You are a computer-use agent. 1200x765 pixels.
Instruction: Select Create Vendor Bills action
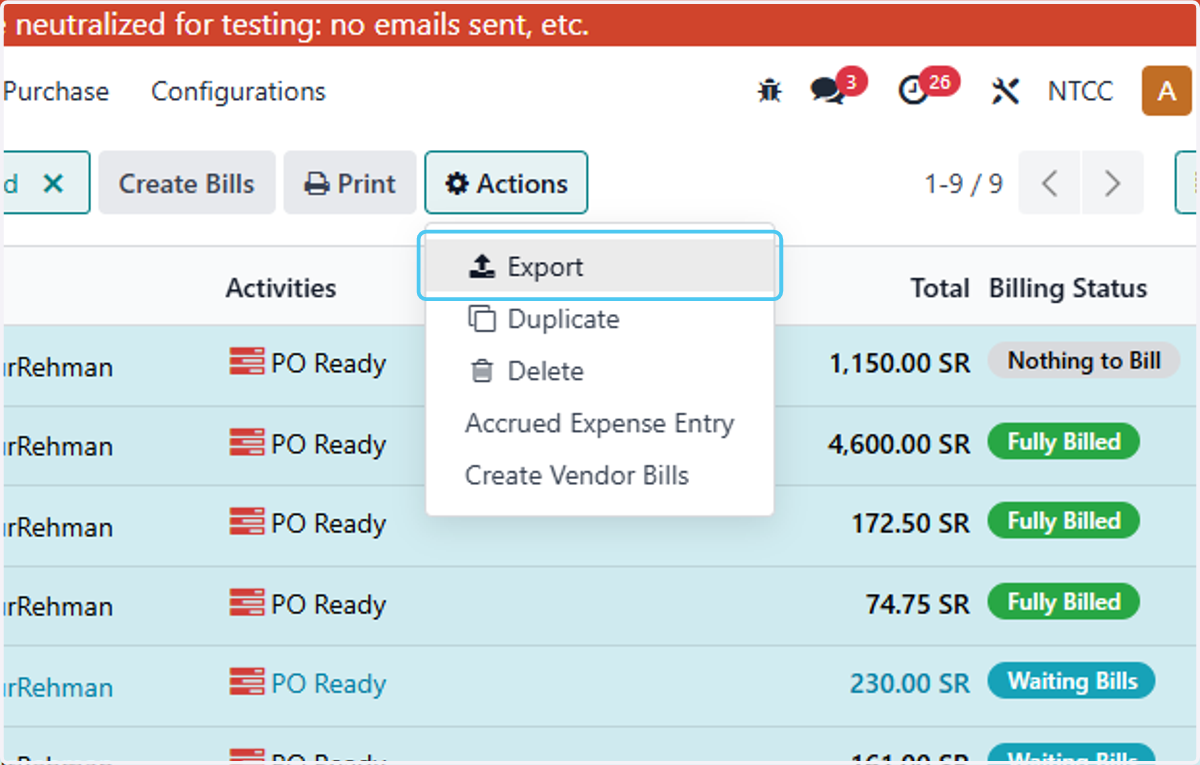(600, 475)
